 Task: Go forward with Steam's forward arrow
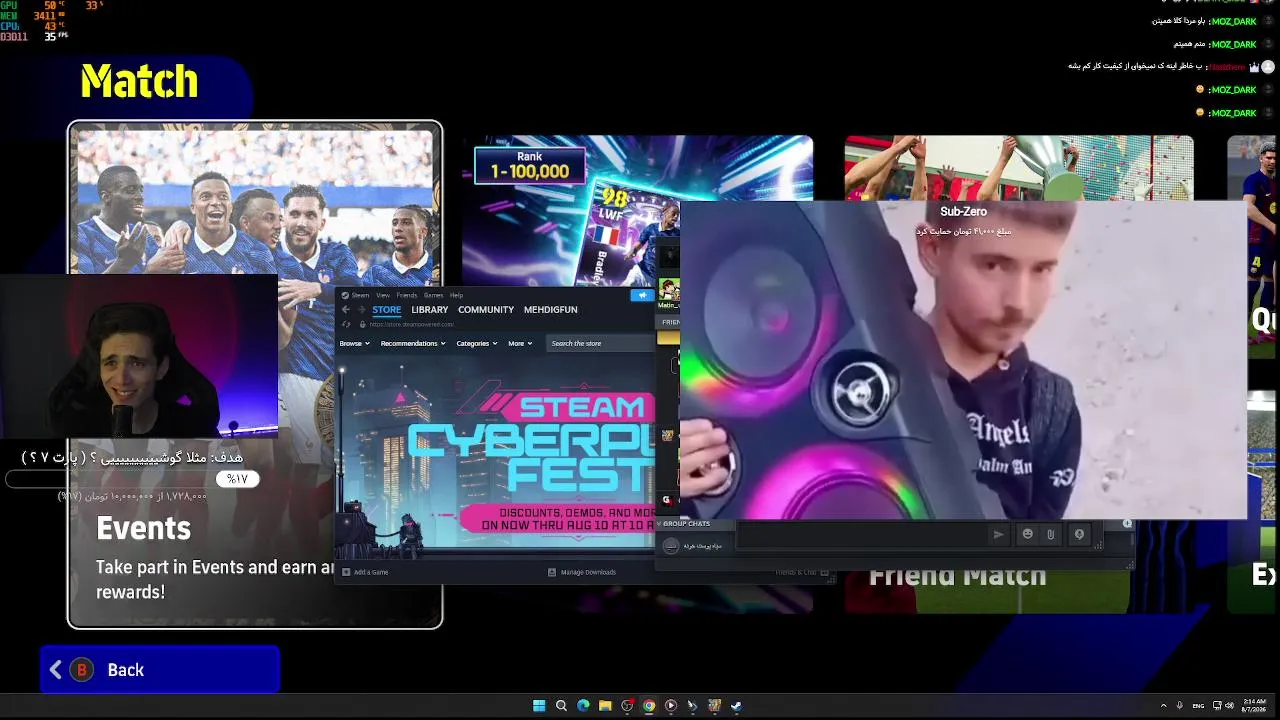(x=361, y=310)
